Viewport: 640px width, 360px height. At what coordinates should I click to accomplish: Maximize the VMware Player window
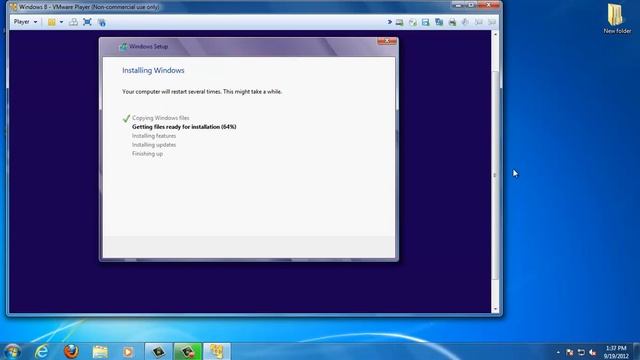point(471,5)
